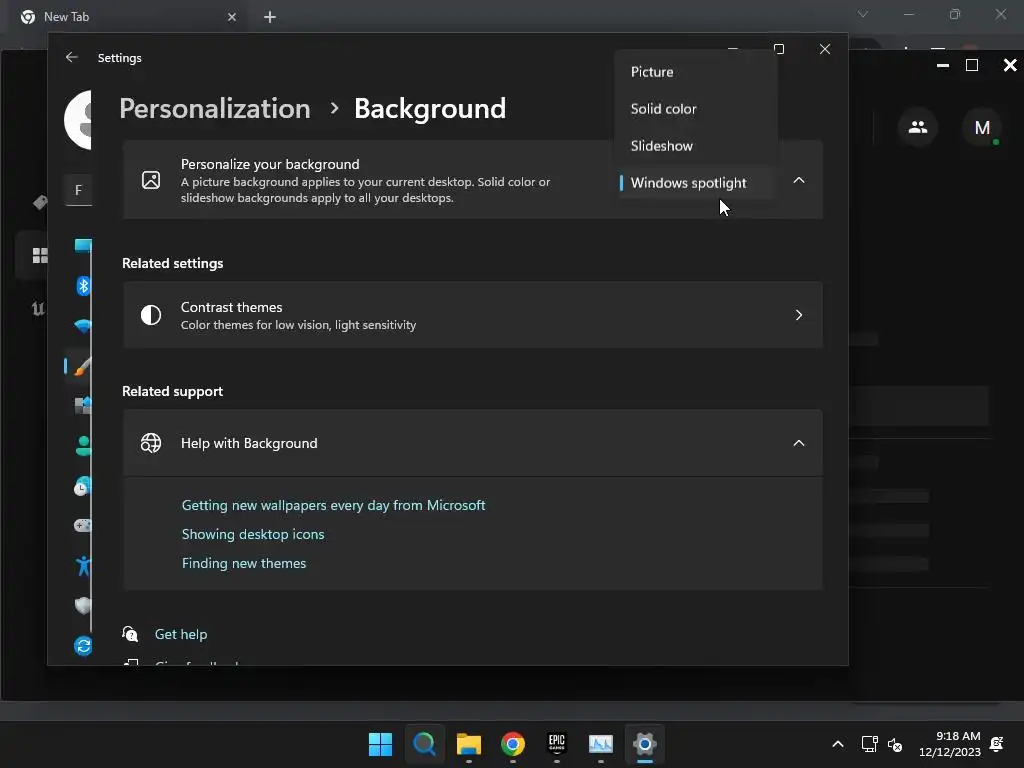Open the System sidebar icon in Settings
Screen dimensions: 1024x768
[x=83, y=246]
